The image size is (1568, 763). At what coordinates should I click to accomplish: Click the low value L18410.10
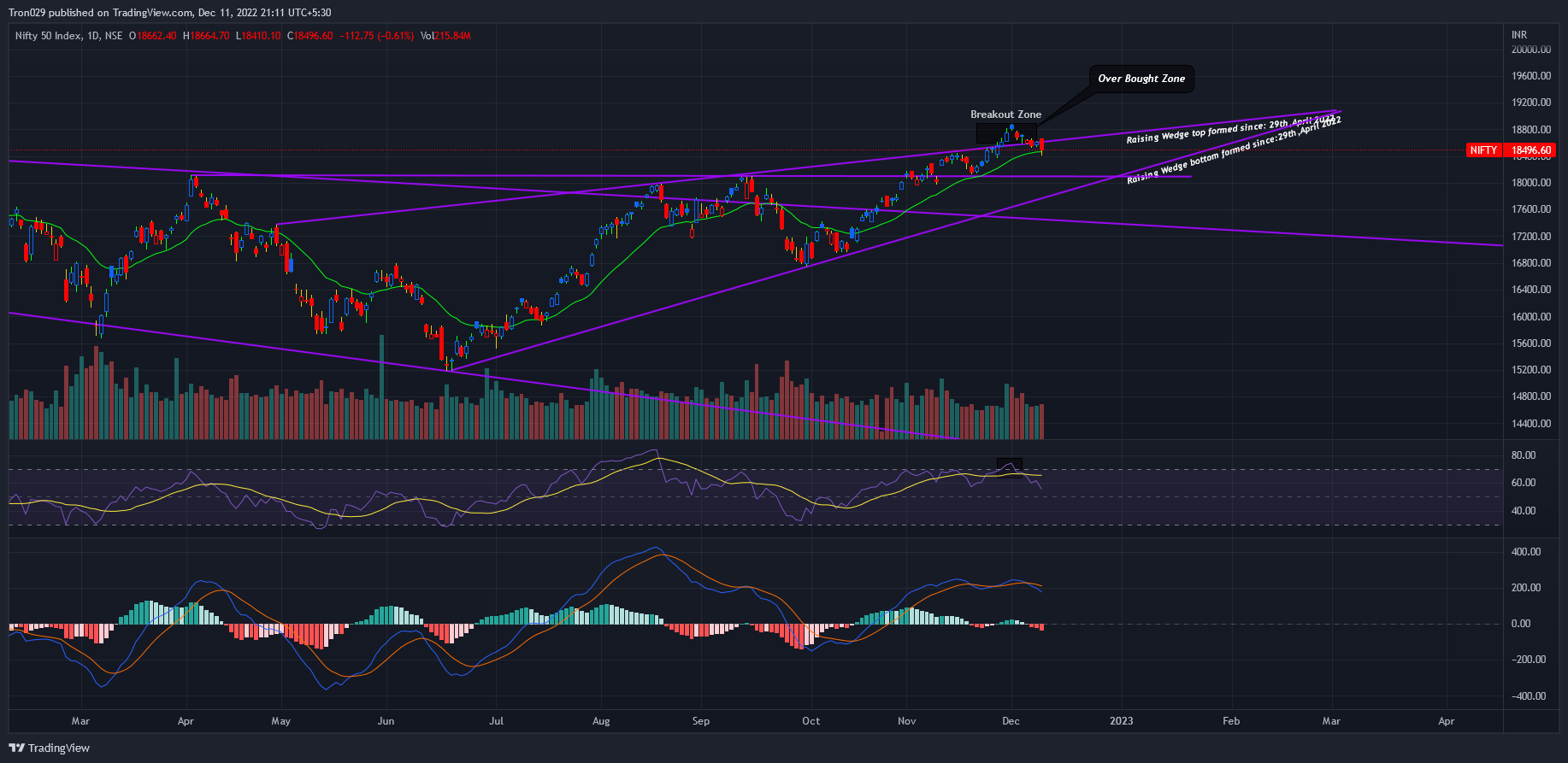click(258, 36)
